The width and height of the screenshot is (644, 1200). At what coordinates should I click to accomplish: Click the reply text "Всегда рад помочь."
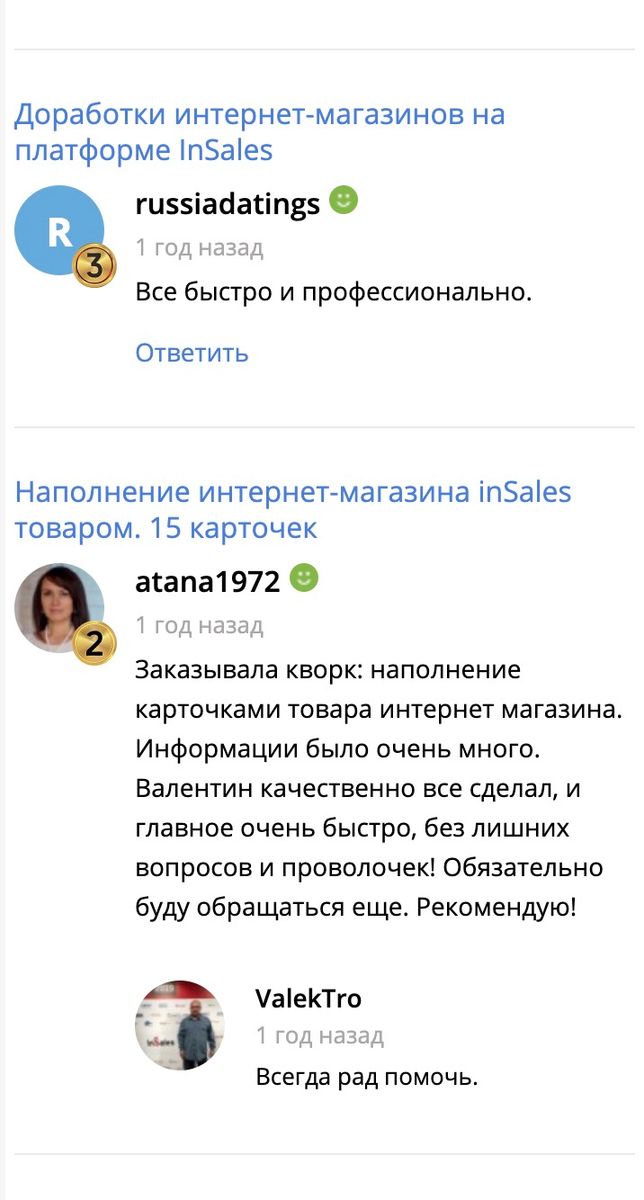366,1077
